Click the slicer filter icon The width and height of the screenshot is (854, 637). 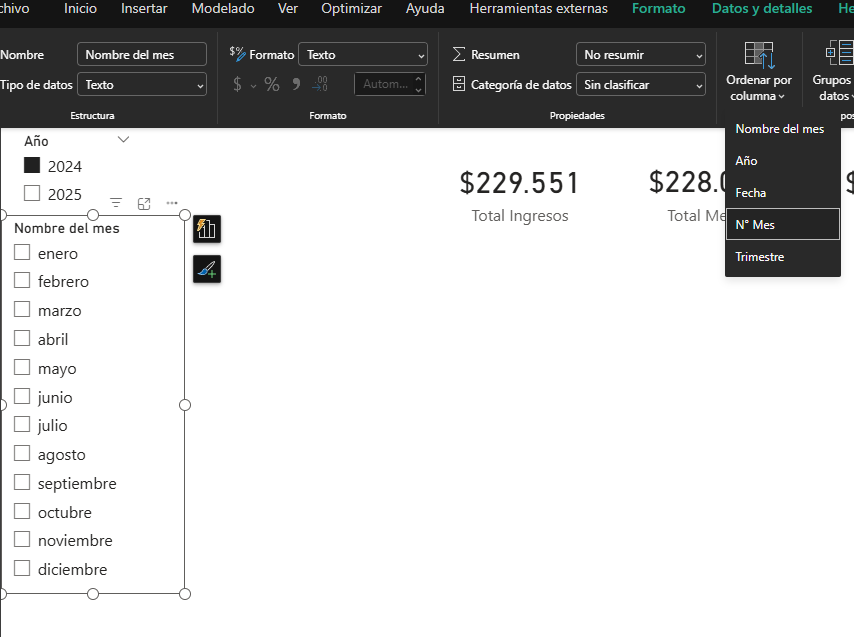pos(116,203)
